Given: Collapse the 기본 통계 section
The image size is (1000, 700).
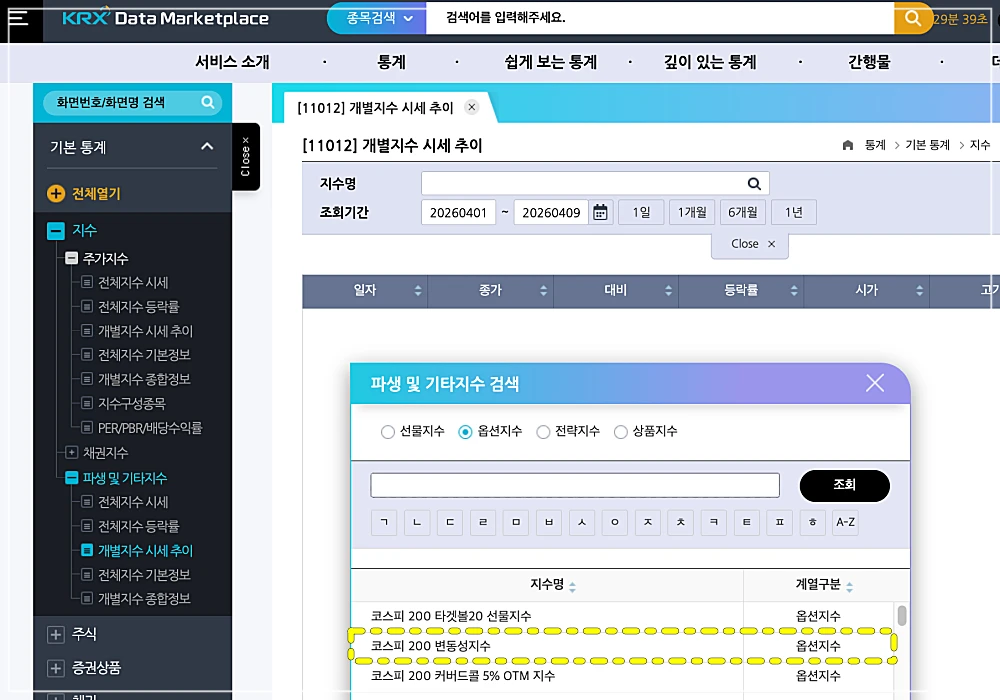Looking at the screenshot, I should (x=206, y=146).
